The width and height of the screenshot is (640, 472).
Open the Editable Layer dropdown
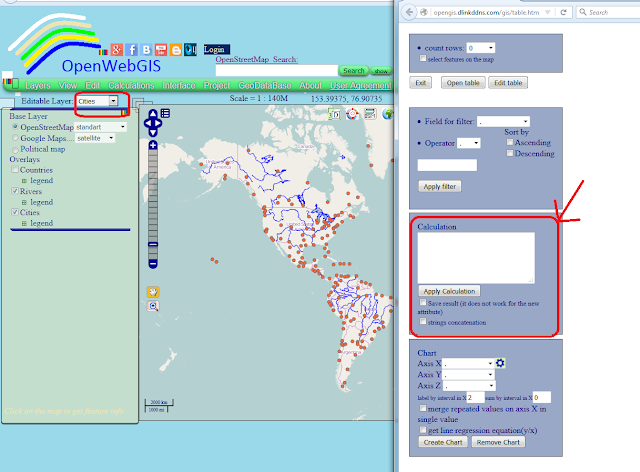97,101
